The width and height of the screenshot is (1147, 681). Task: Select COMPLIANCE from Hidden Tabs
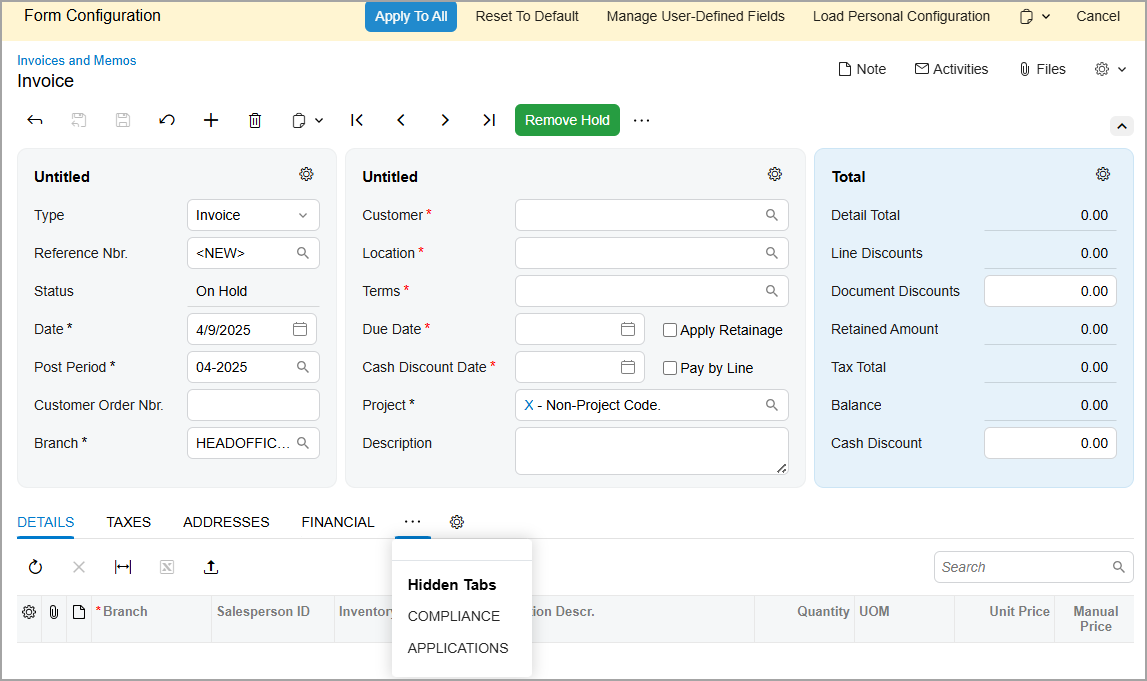click(x=453, y=616)
